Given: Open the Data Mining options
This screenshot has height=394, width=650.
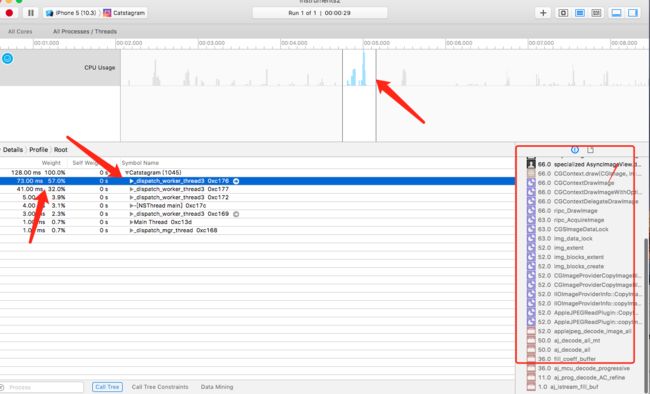Looking at the screenshot, I should tap(217, 387).
